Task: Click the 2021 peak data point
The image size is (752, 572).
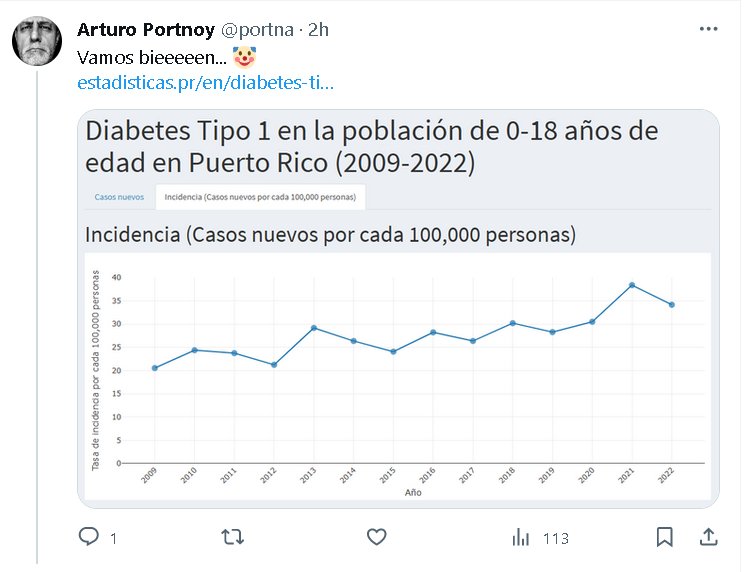Action: (x=632, y=285)
